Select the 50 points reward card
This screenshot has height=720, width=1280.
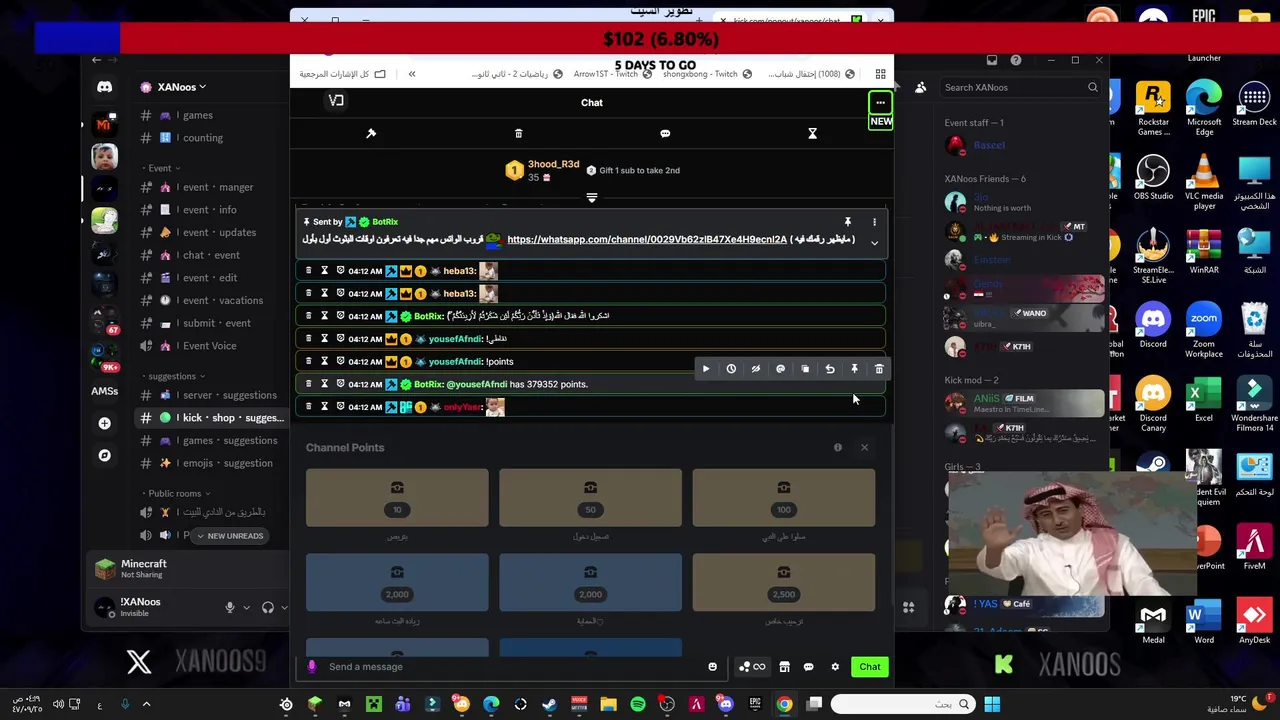590,497
